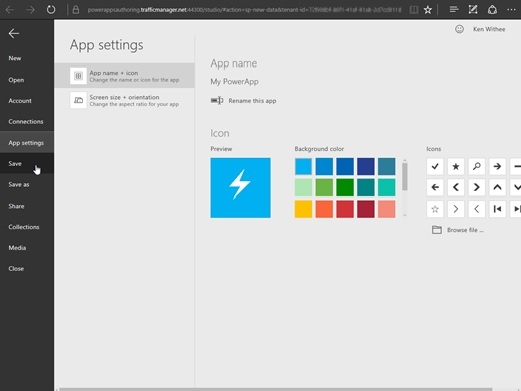Click the browser back button
Screen dimensions: 521x391
(x=10, y=10)
